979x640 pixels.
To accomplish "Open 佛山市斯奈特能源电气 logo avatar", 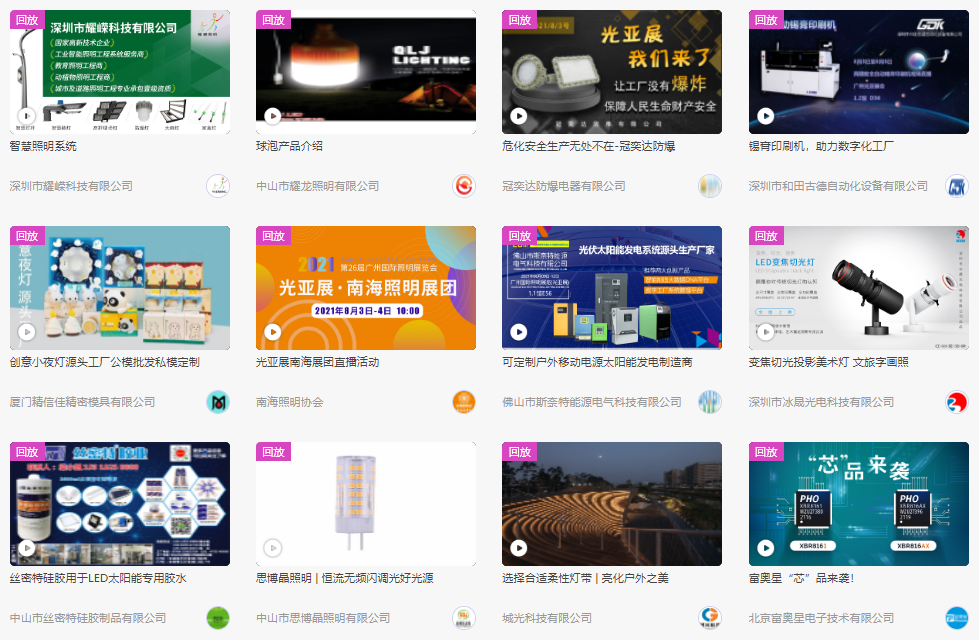I will click(710, 402).
